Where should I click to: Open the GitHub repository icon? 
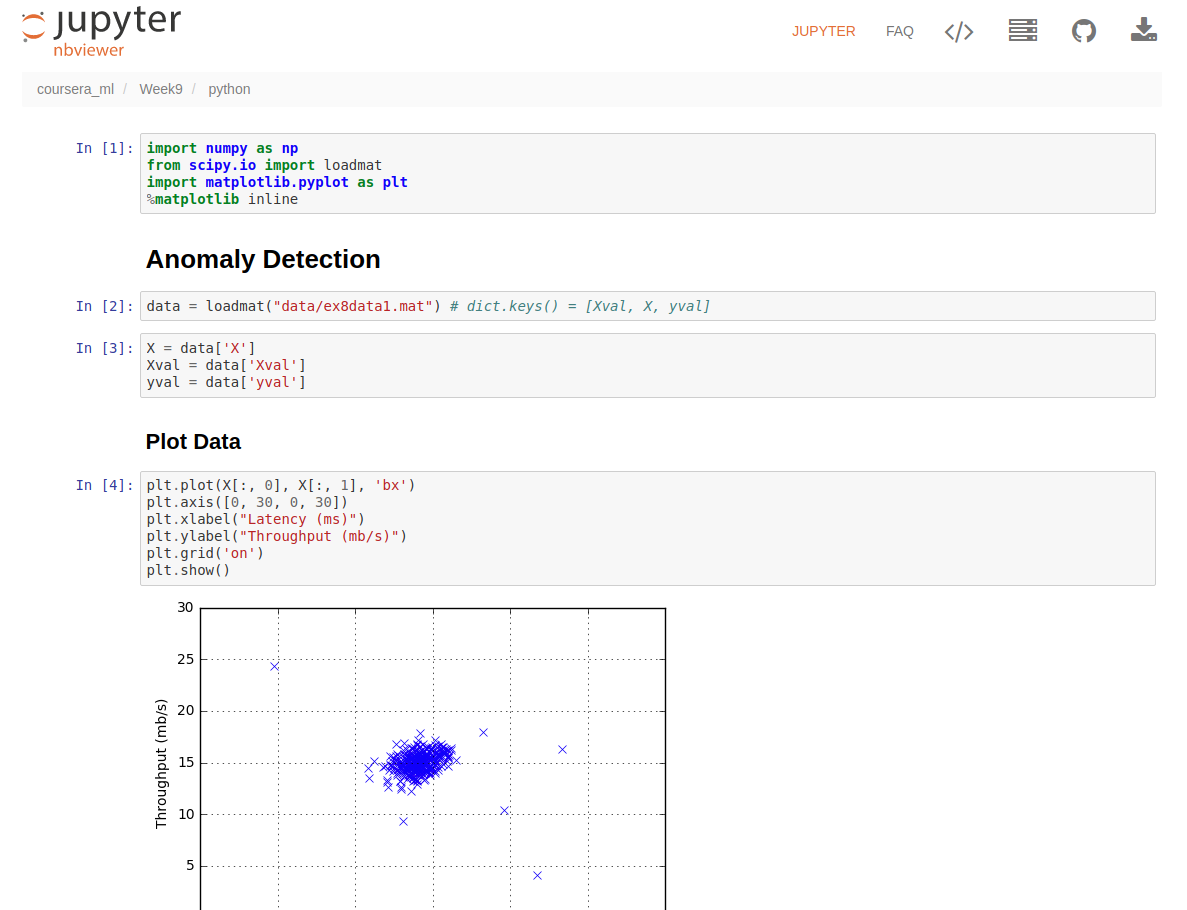[x=1083, y=31]
